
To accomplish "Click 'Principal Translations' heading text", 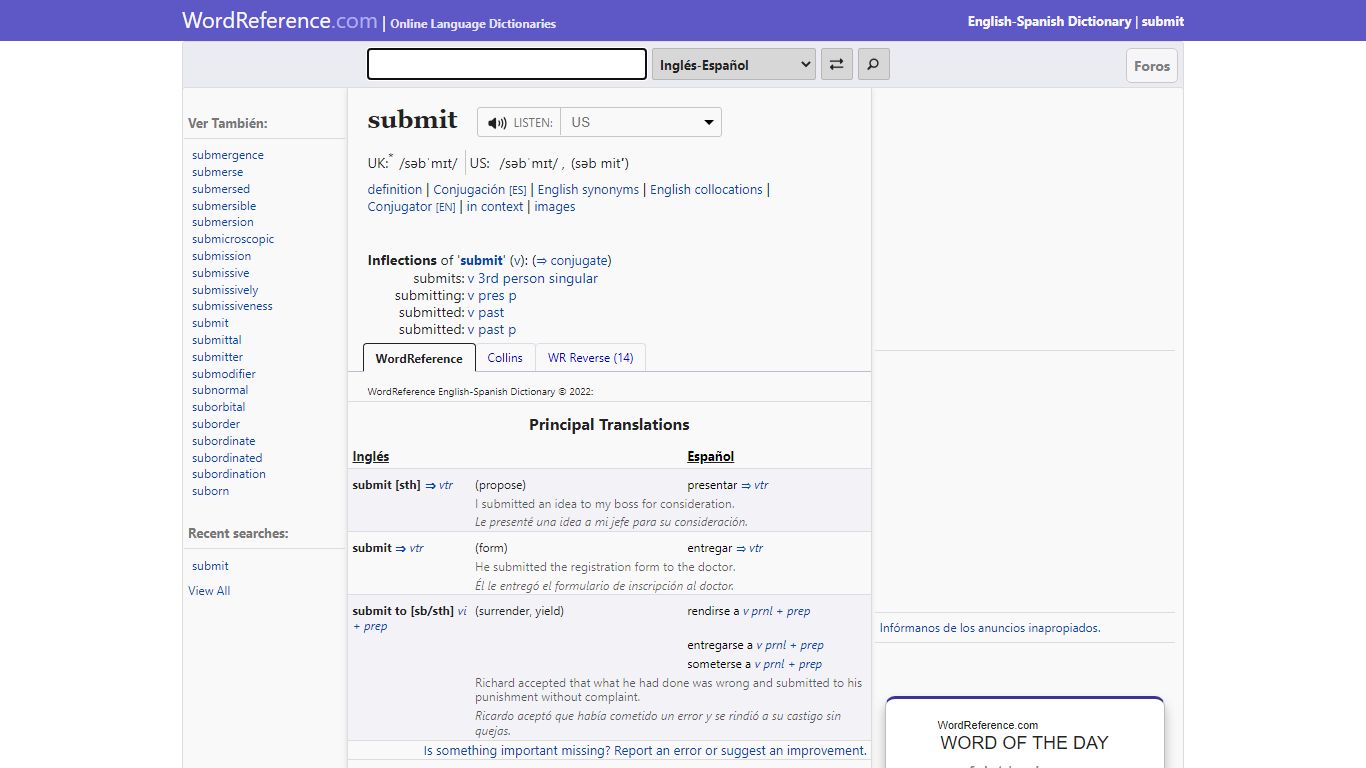I will 609,425.
